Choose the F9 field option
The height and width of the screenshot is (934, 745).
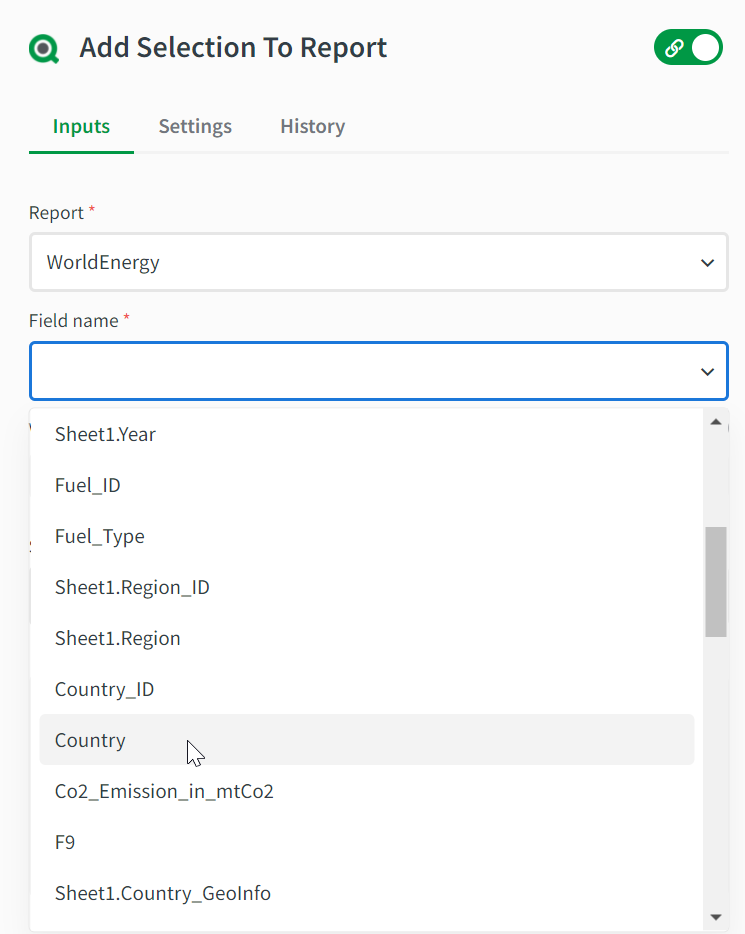pyautogui.click(x=65, y=842)
